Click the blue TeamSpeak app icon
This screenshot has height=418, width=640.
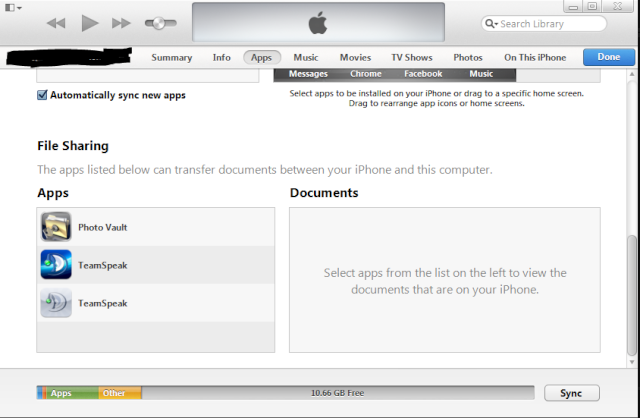tap(56, 265)
